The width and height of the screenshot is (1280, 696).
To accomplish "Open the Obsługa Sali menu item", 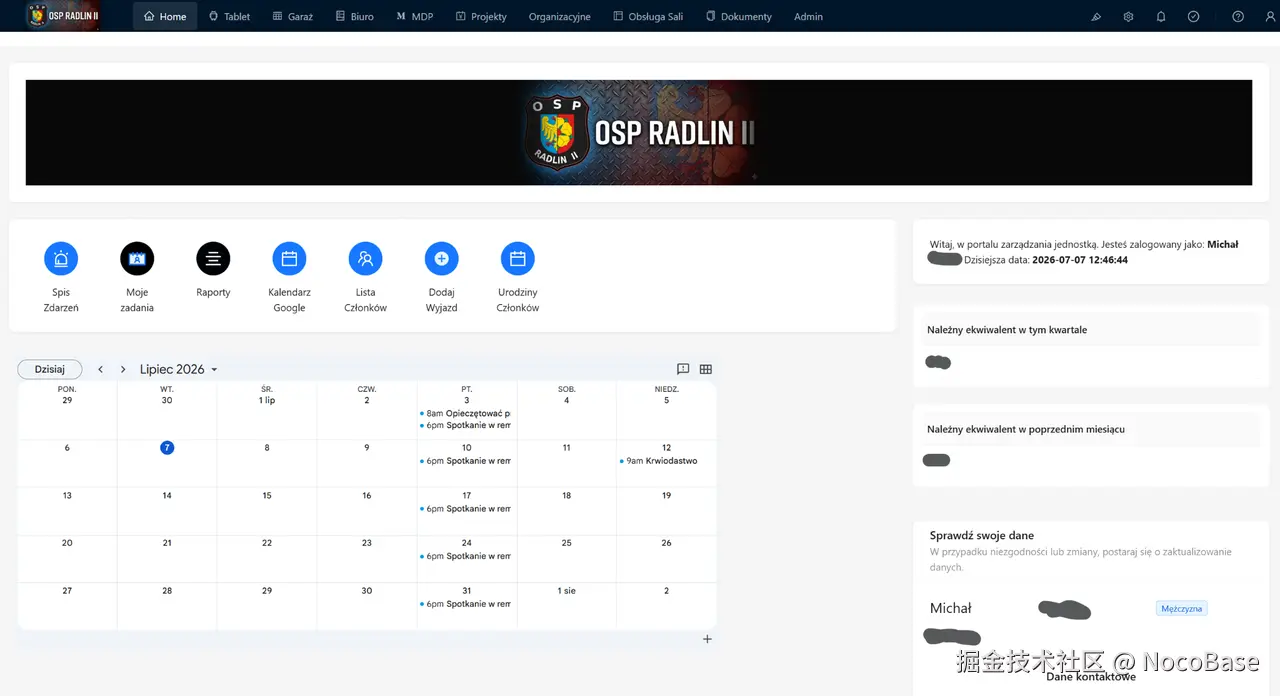I will pos(648,17).
